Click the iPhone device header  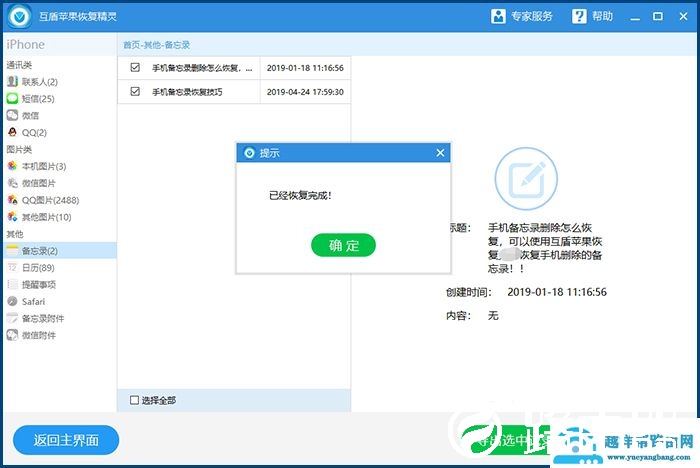tap(25, 45)
